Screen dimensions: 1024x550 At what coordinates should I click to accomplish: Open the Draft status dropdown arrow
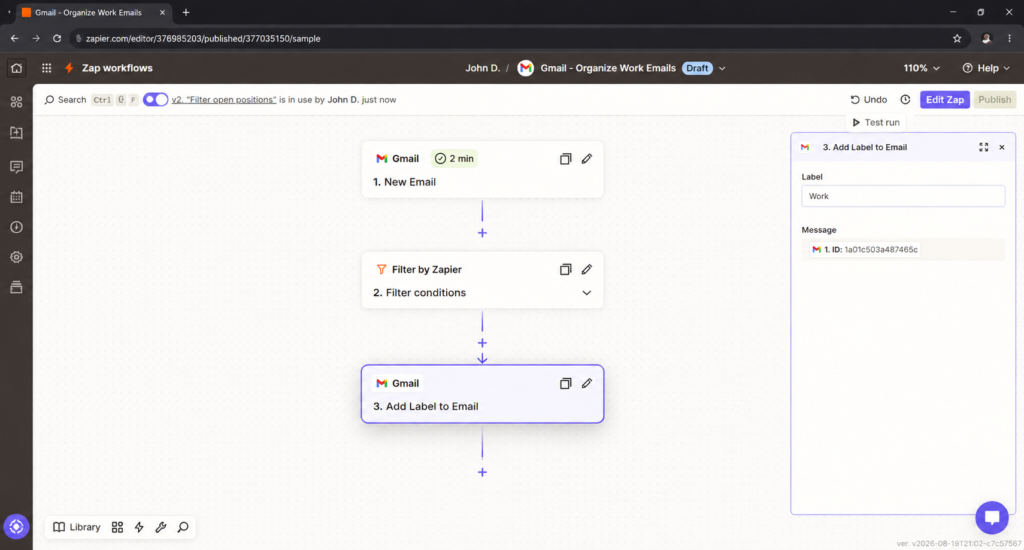[722, 68]
